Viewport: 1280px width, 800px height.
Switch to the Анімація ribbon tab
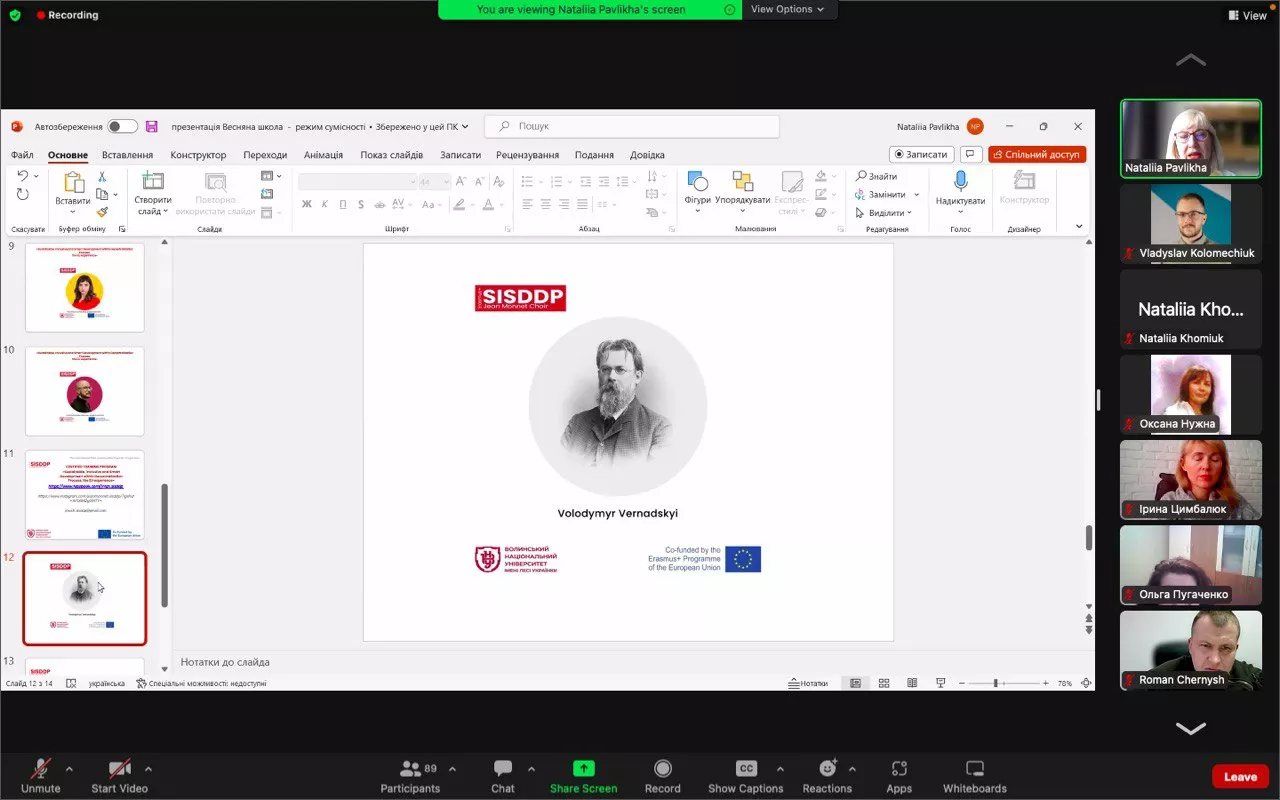(323, 155)
